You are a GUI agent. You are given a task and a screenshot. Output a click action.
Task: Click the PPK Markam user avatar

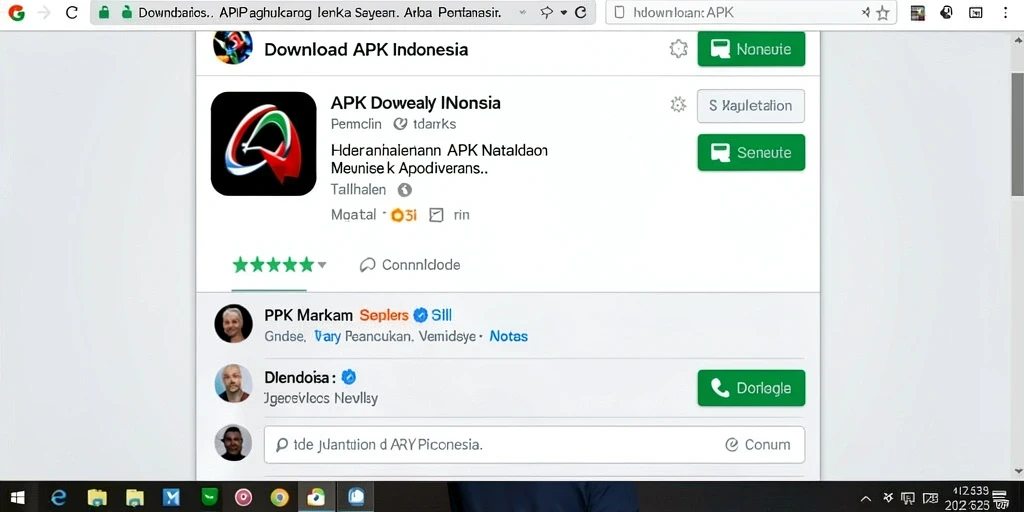point(233,323)
